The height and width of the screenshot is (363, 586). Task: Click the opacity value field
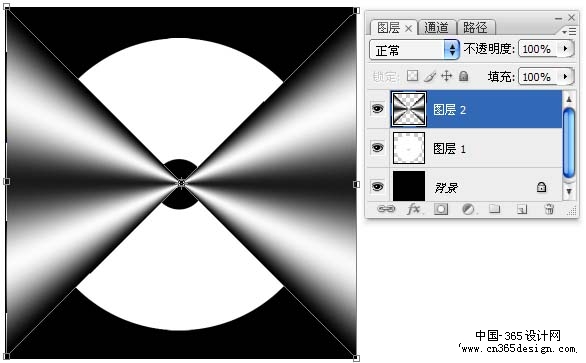coord(538,49)
